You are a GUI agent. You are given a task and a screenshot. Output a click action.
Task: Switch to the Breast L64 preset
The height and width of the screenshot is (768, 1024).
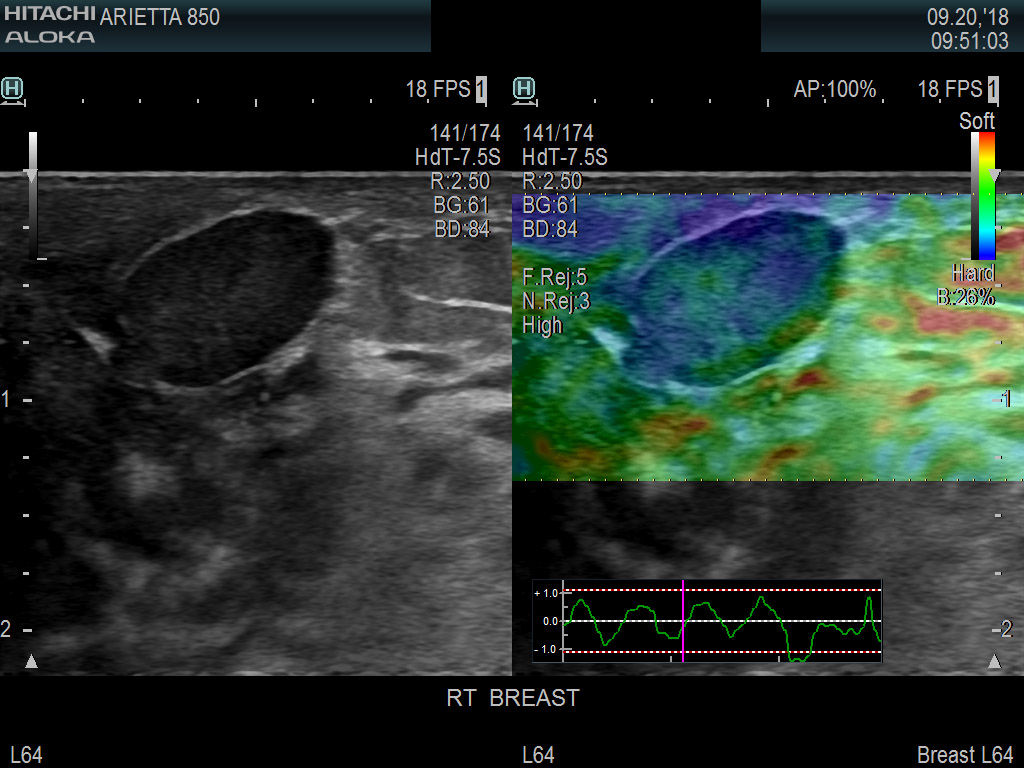pyautogui.click(x=963, y=755)
